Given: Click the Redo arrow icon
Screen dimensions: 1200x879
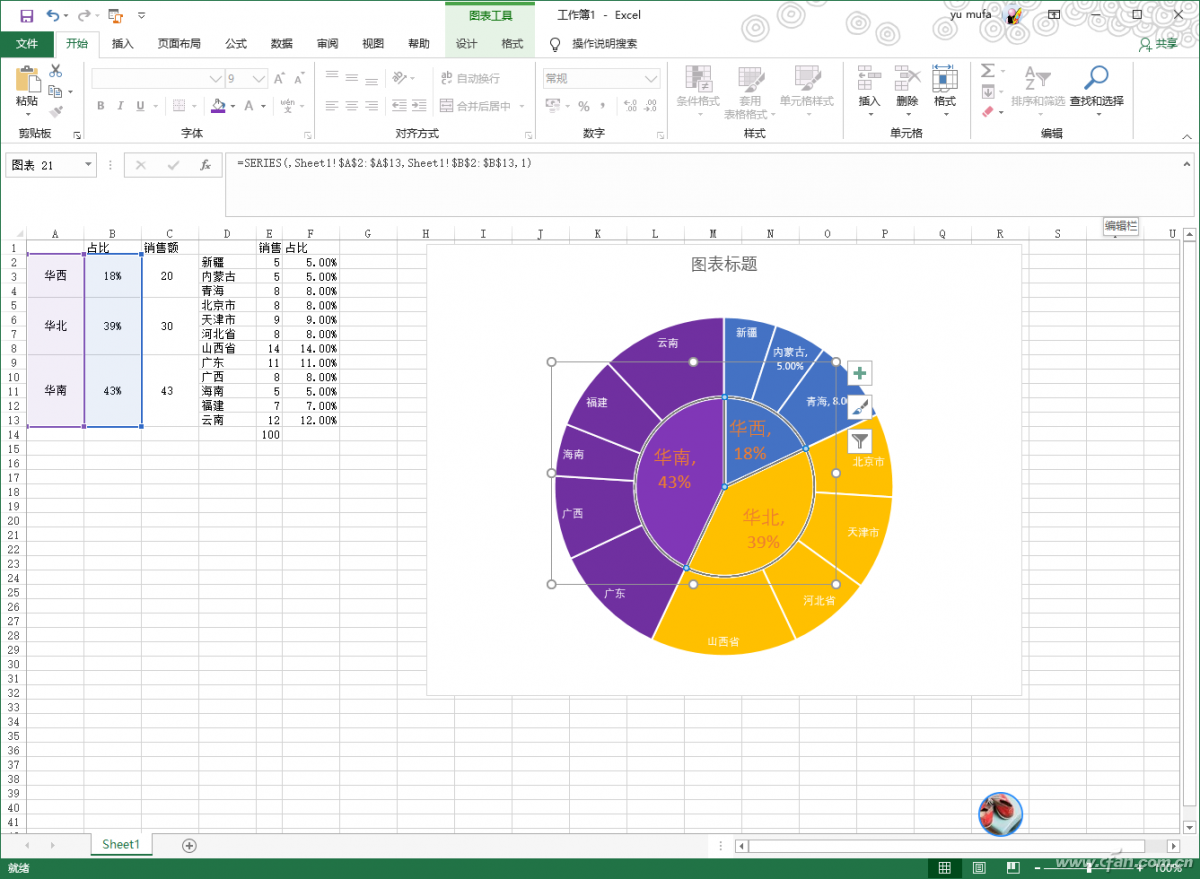Looking at the screenshot, I should pyautogui.click(x=84, y=15).
